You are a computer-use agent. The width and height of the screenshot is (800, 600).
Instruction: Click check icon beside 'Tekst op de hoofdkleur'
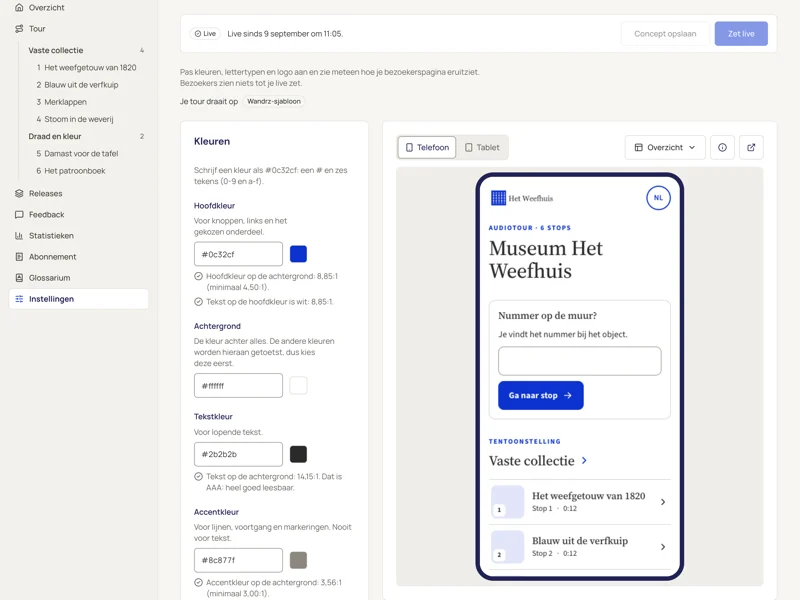(x=198, y=302)
